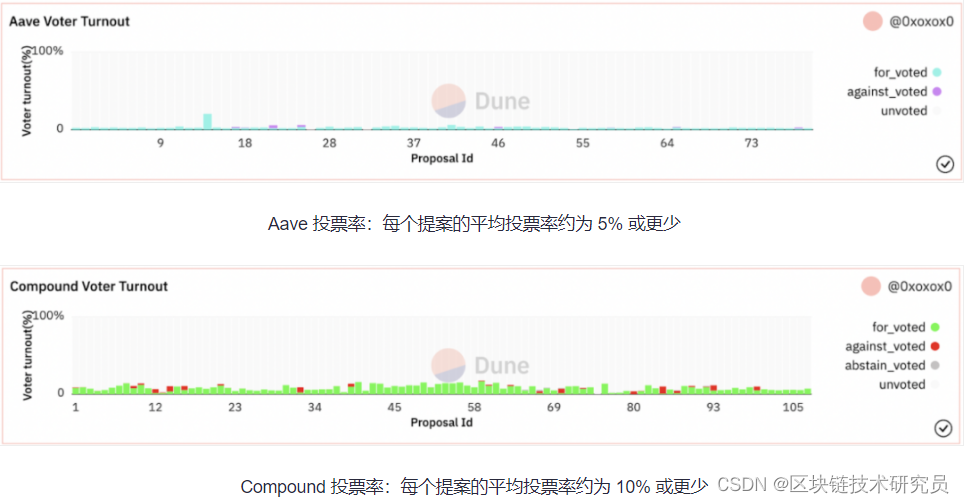Click Compound x-axis label 105
The height and width of the screenshot is (503, 964).
pyautogui.click(x=792, y=407)
